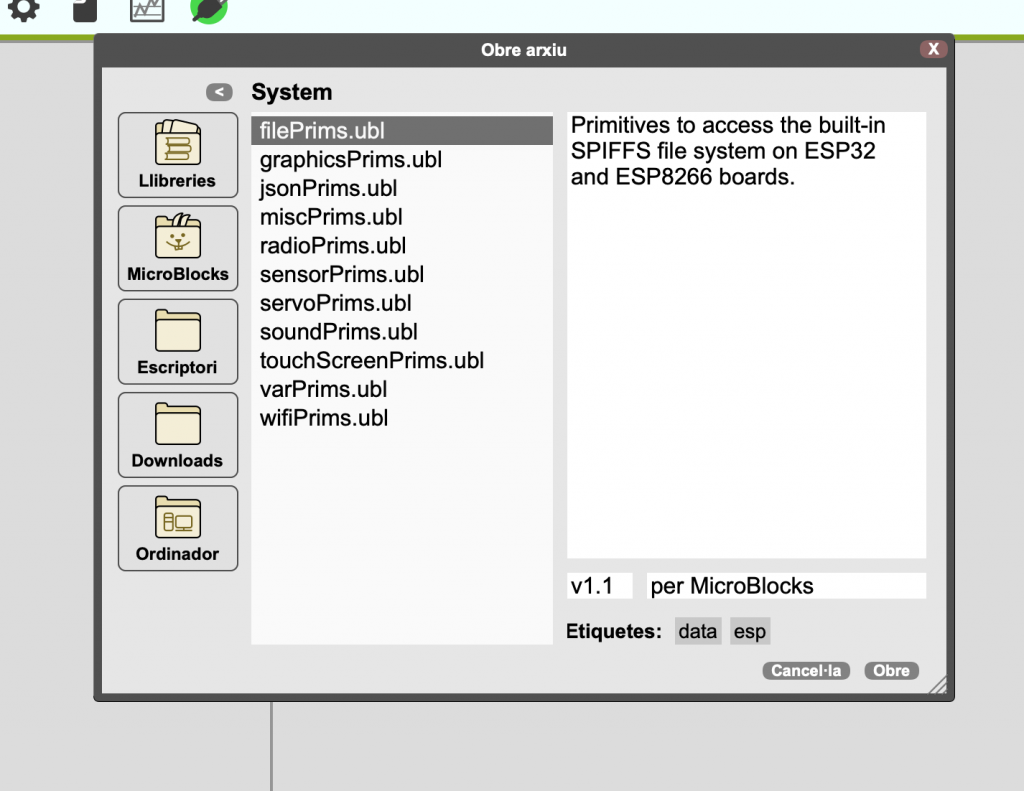Go to the Escriptori folder
The height and width of the screenshot is (791, 1024).
(178, 341)
